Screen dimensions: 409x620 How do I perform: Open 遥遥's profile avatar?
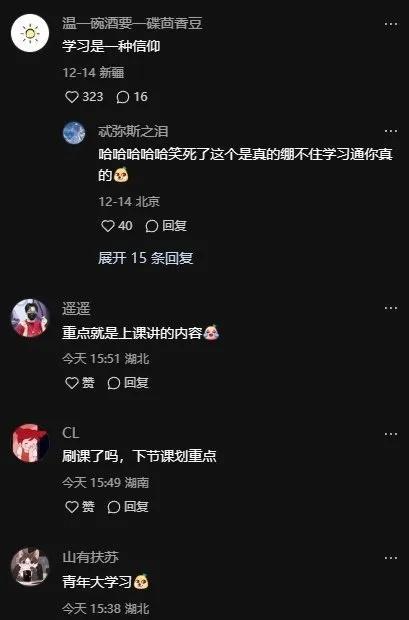click(30, 318)
